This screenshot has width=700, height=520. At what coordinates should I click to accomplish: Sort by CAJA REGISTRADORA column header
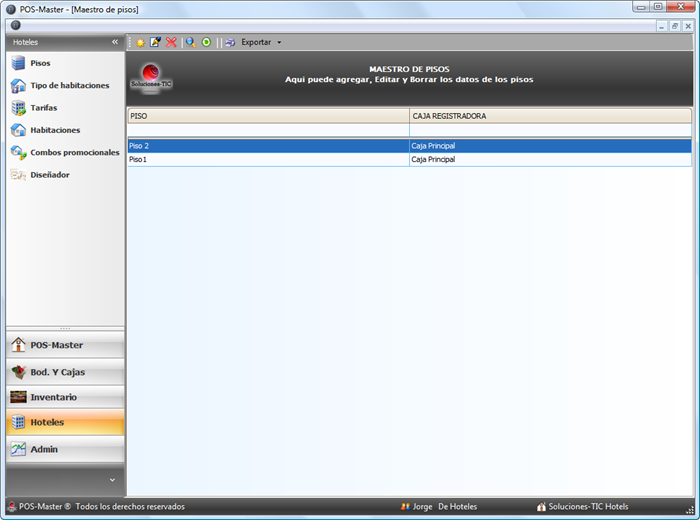click(550, 116)
